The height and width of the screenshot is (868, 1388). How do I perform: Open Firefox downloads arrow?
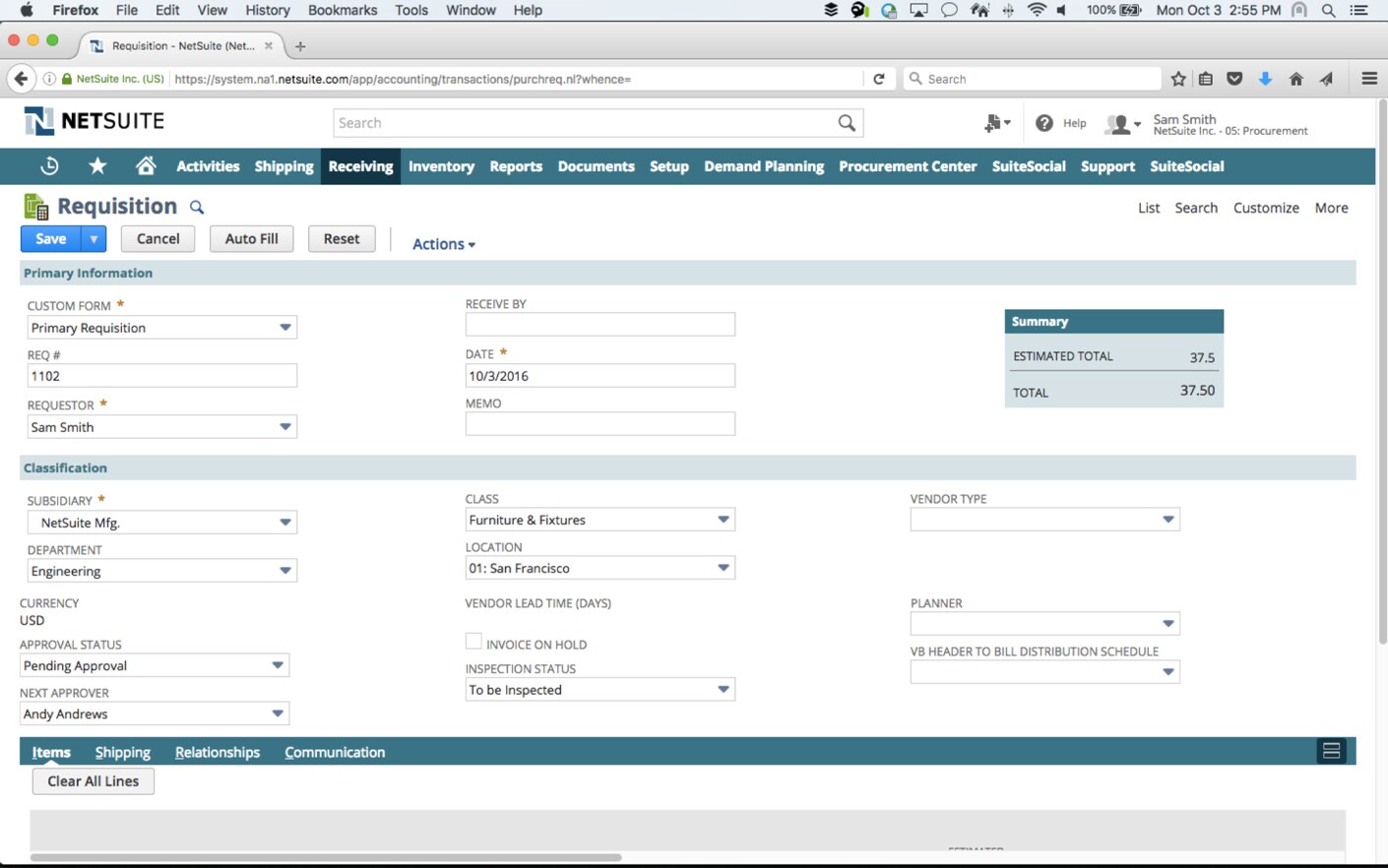1265,79
